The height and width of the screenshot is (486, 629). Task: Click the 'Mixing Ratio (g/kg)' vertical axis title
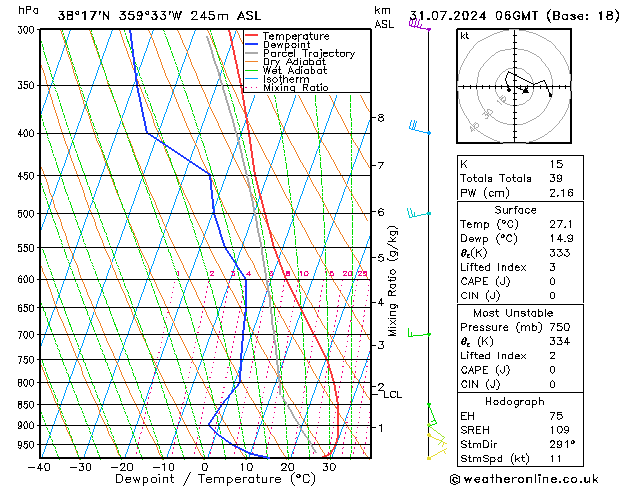(392, 281)
